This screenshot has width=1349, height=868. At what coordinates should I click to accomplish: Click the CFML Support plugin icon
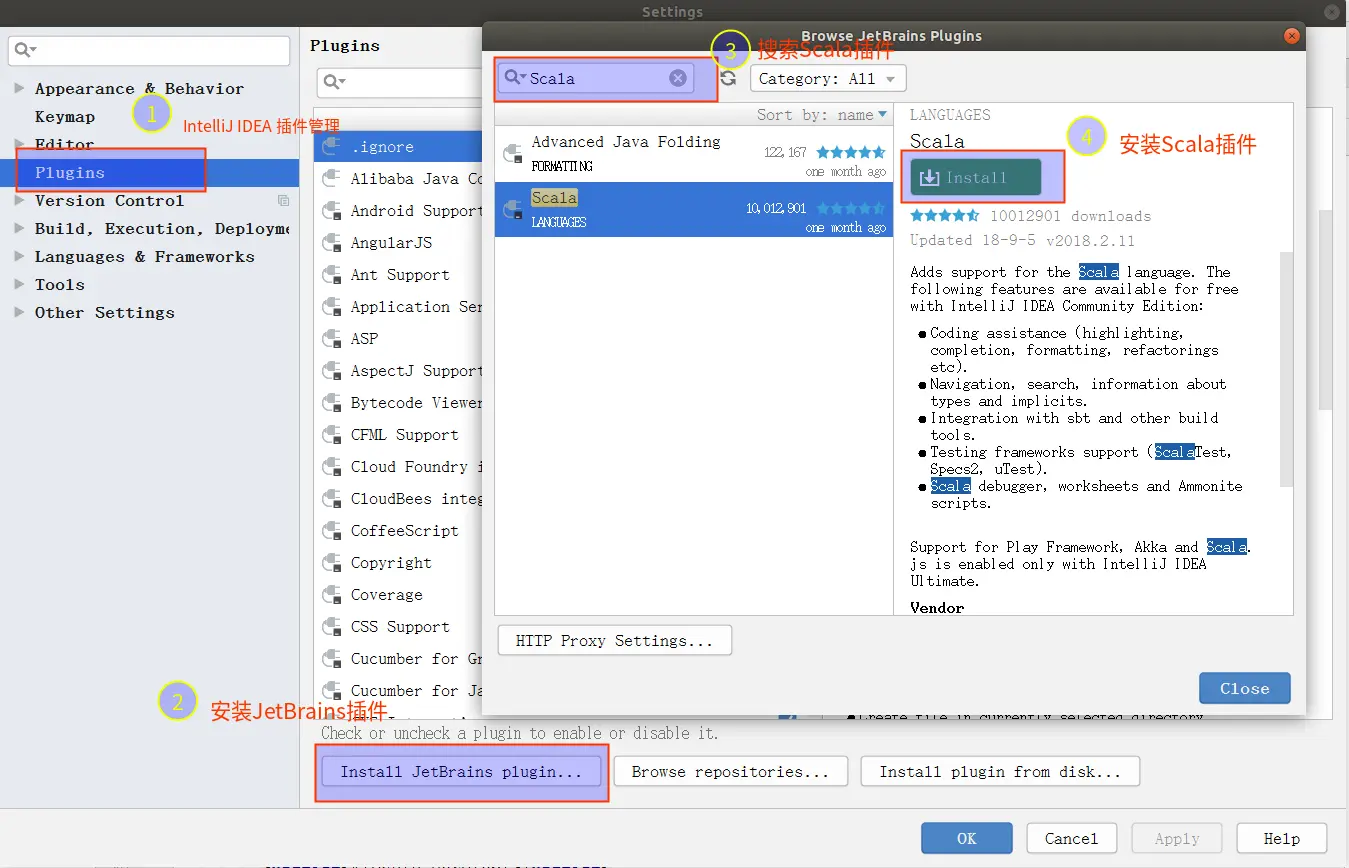click(x=333, y=435)
